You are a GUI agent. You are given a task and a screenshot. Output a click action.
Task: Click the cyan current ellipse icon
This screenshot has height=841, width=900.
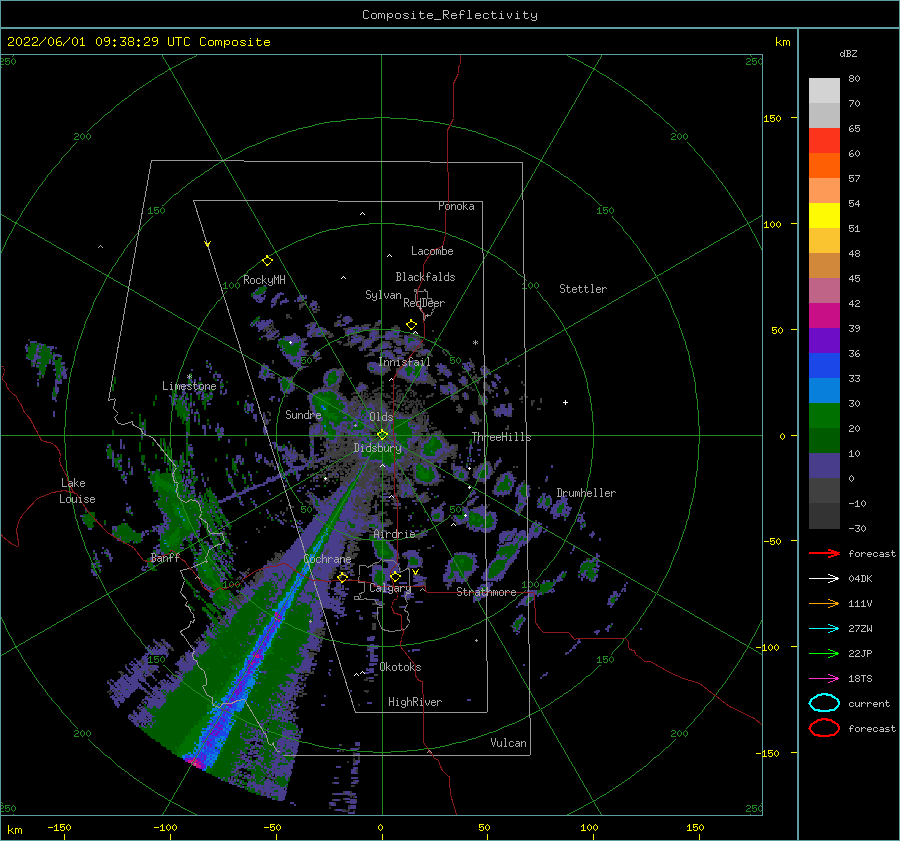824,703
